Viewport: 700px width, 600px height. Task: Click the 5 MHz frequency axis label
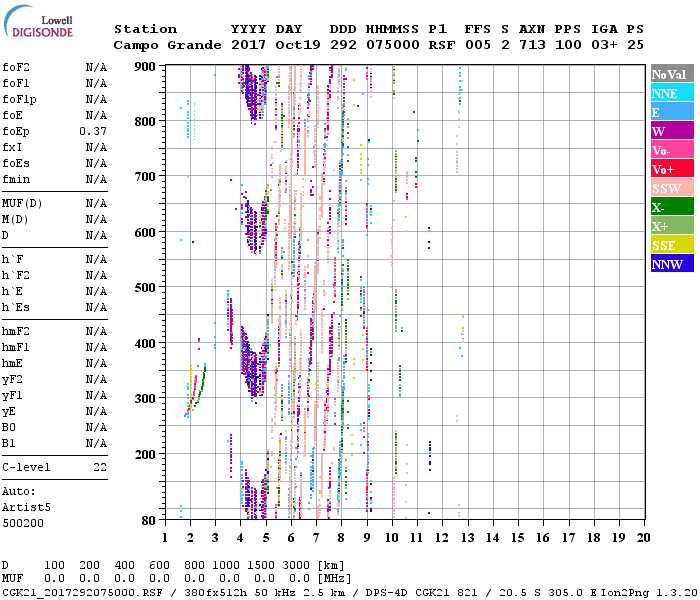[x=266, y=538]
